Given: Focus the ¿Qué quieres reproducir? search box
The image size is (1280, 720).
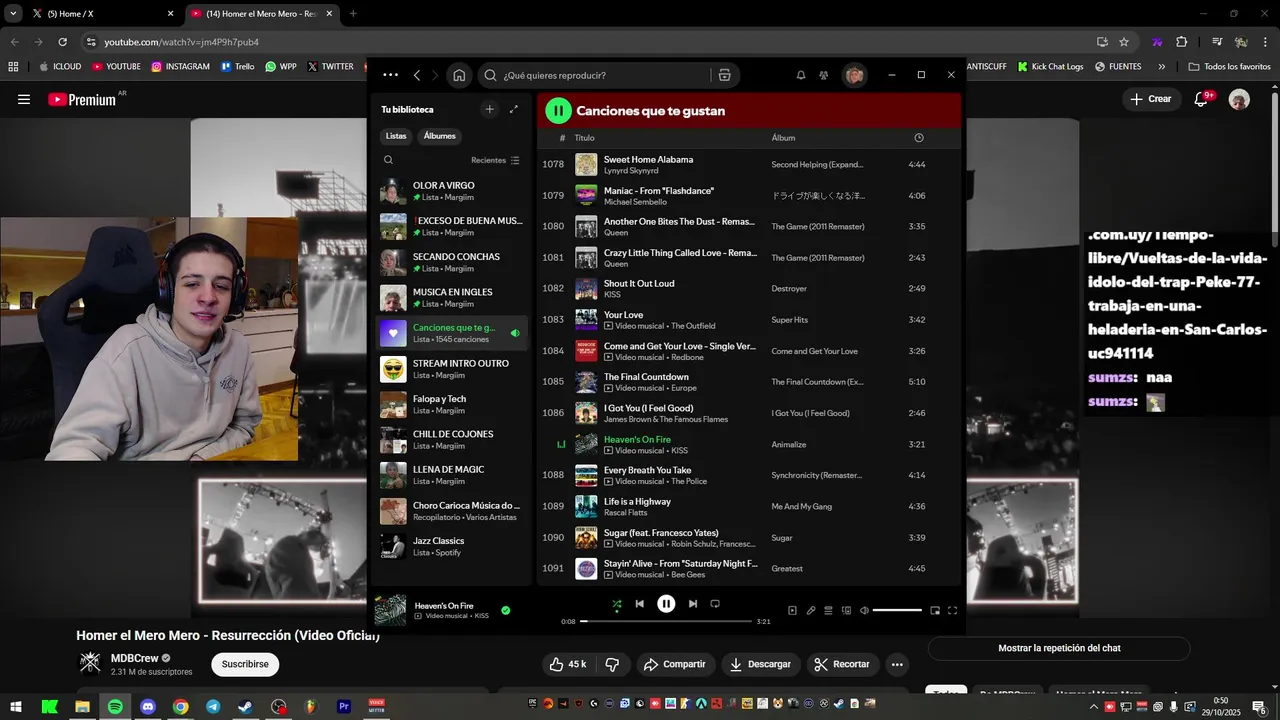Looking at the screenshot, I should (x=595, y=75).
